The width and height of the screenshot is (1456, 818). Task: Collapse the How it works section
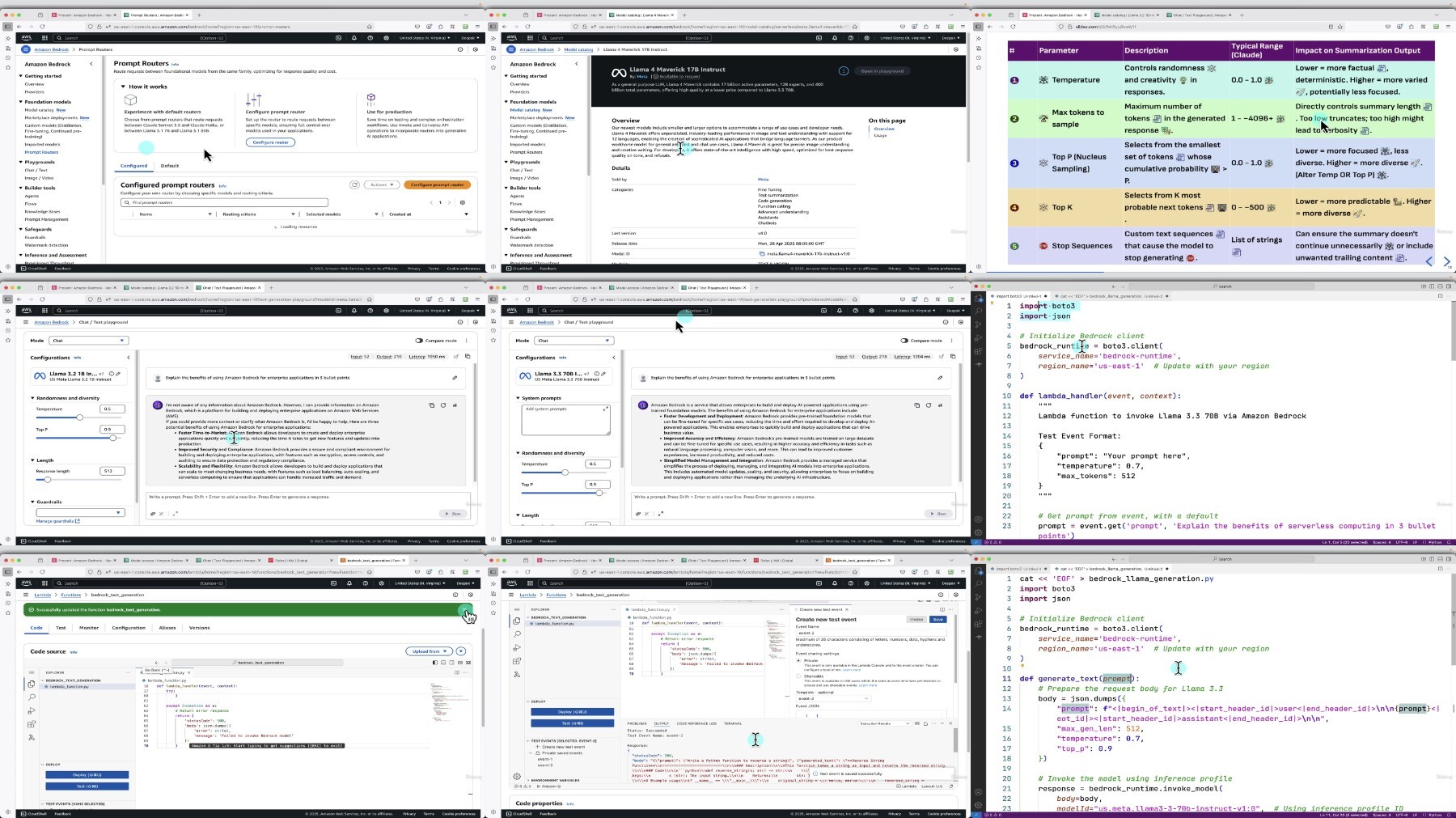[x=124, y=87]
